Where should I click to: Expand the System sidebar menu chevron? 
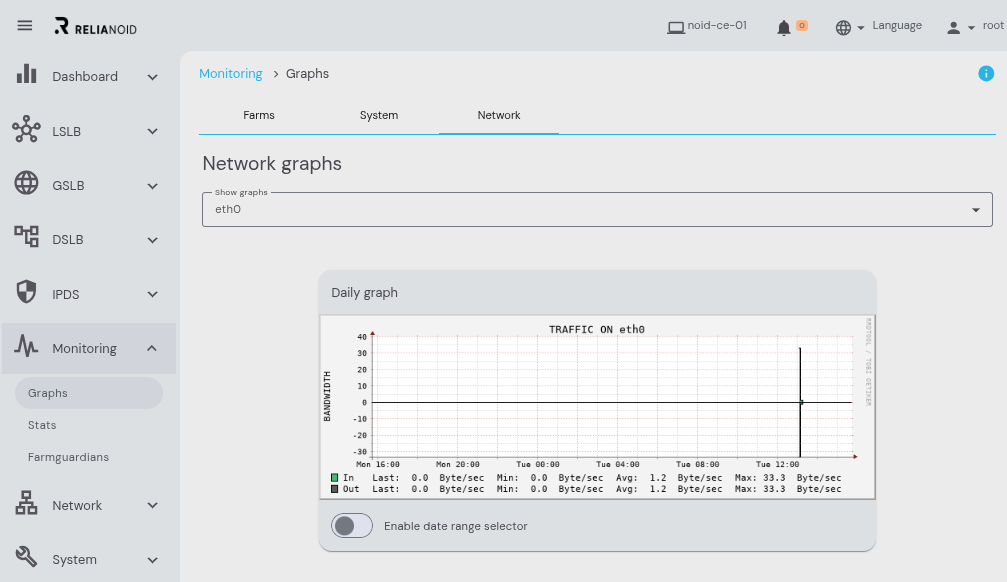pos(152,560)
